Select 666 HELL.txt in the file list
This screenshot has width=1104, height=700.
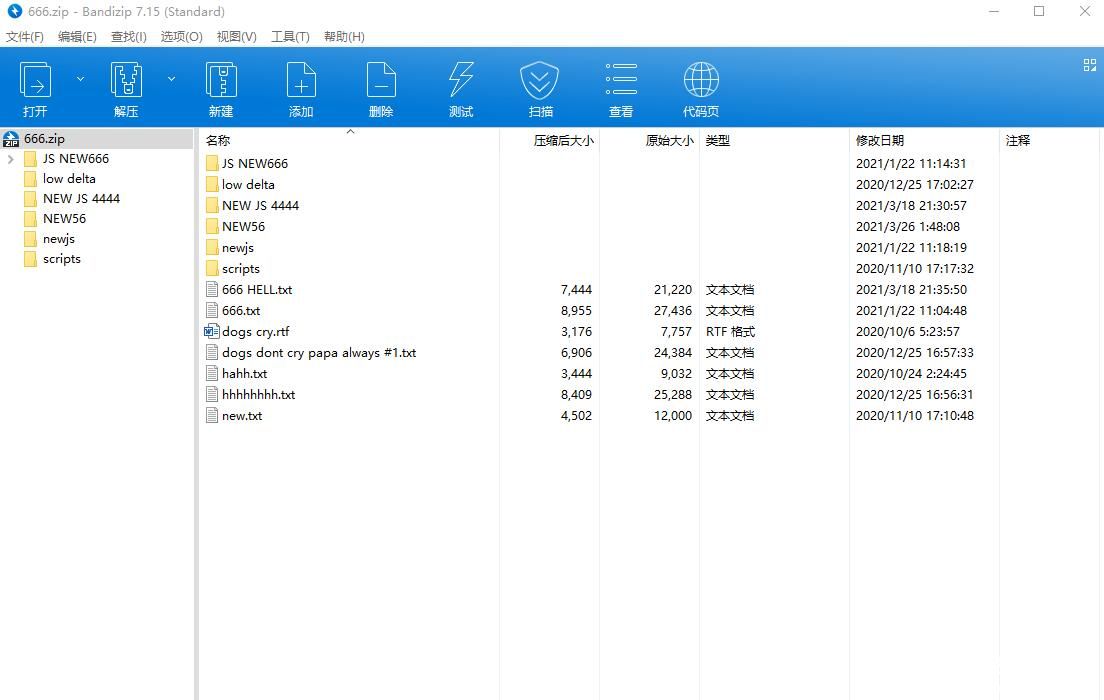257,290
